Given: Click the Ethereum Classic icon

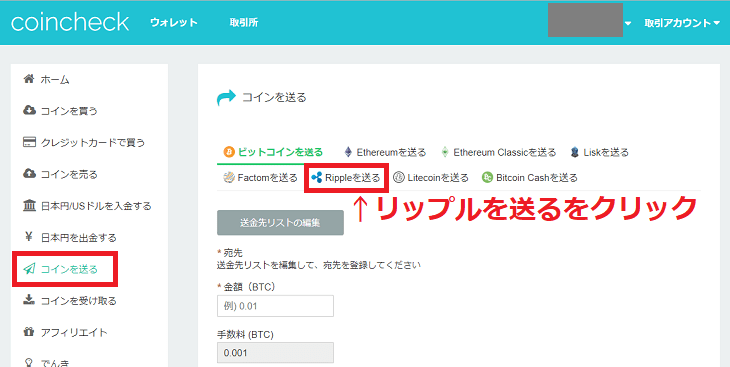Looking at the screenshot, I should click(x=445, y=152).
